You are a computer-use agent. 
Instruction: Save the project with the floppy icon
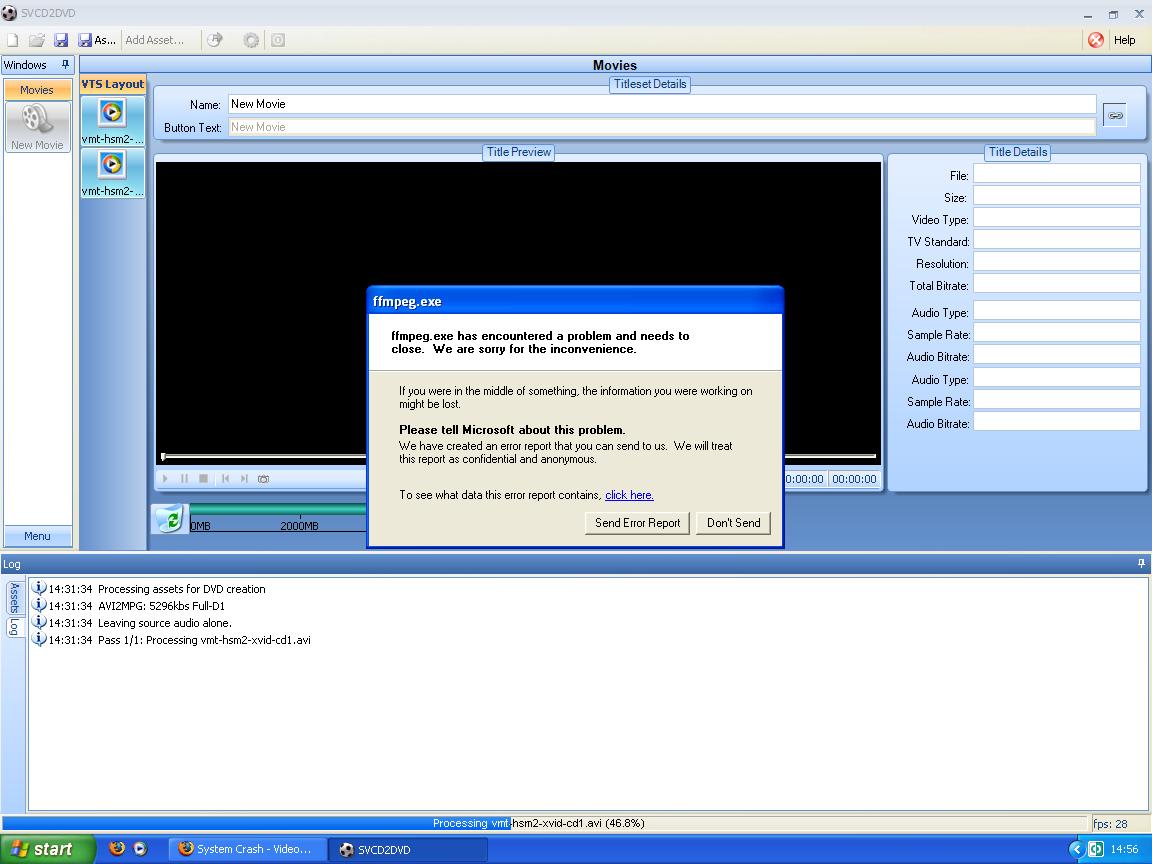[61, 40]
